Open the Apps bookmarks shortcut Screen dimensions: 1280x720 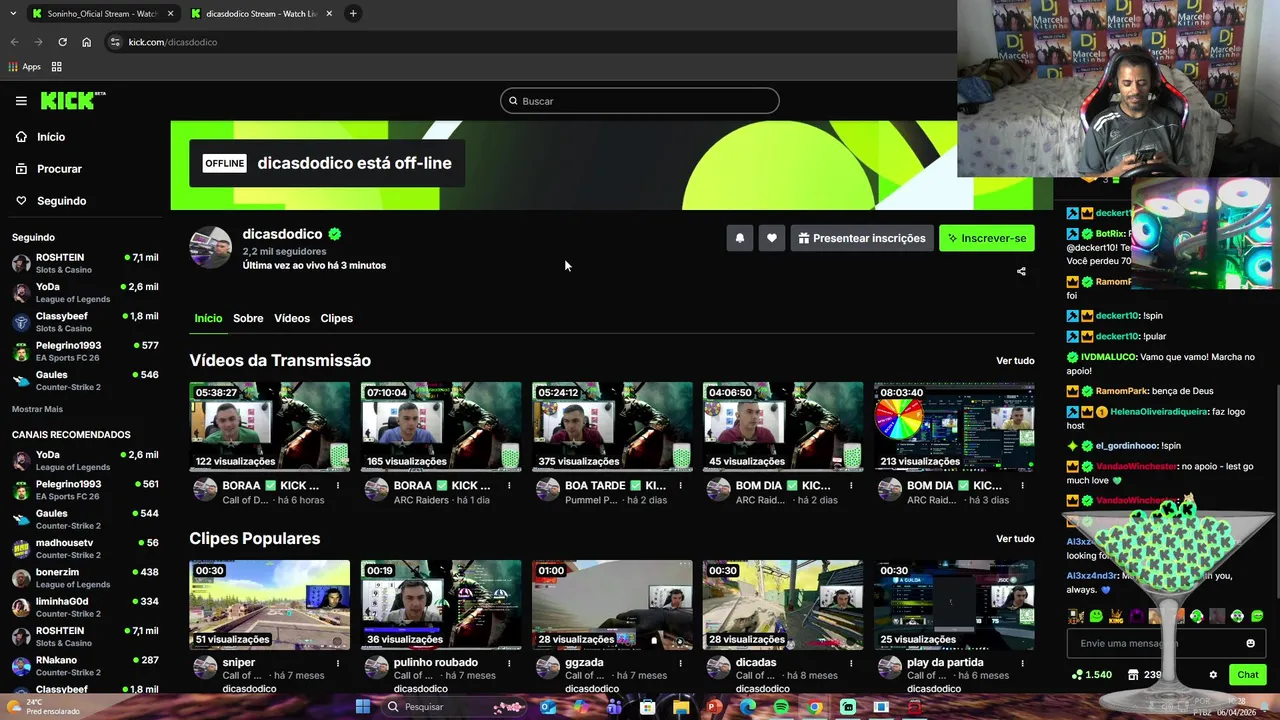click(x=25, y=67)
